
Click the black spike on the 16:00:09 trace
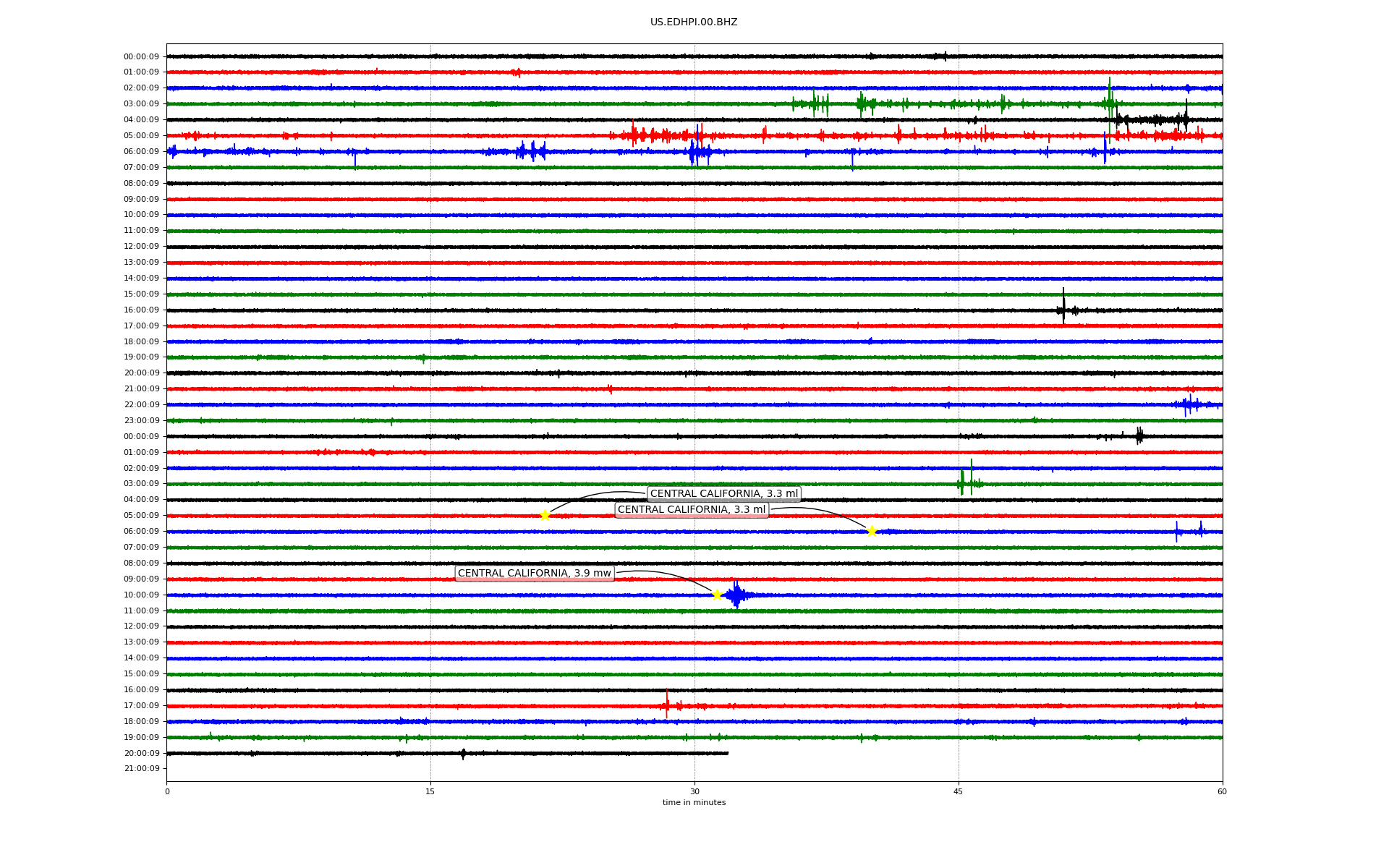[1063, 307]
